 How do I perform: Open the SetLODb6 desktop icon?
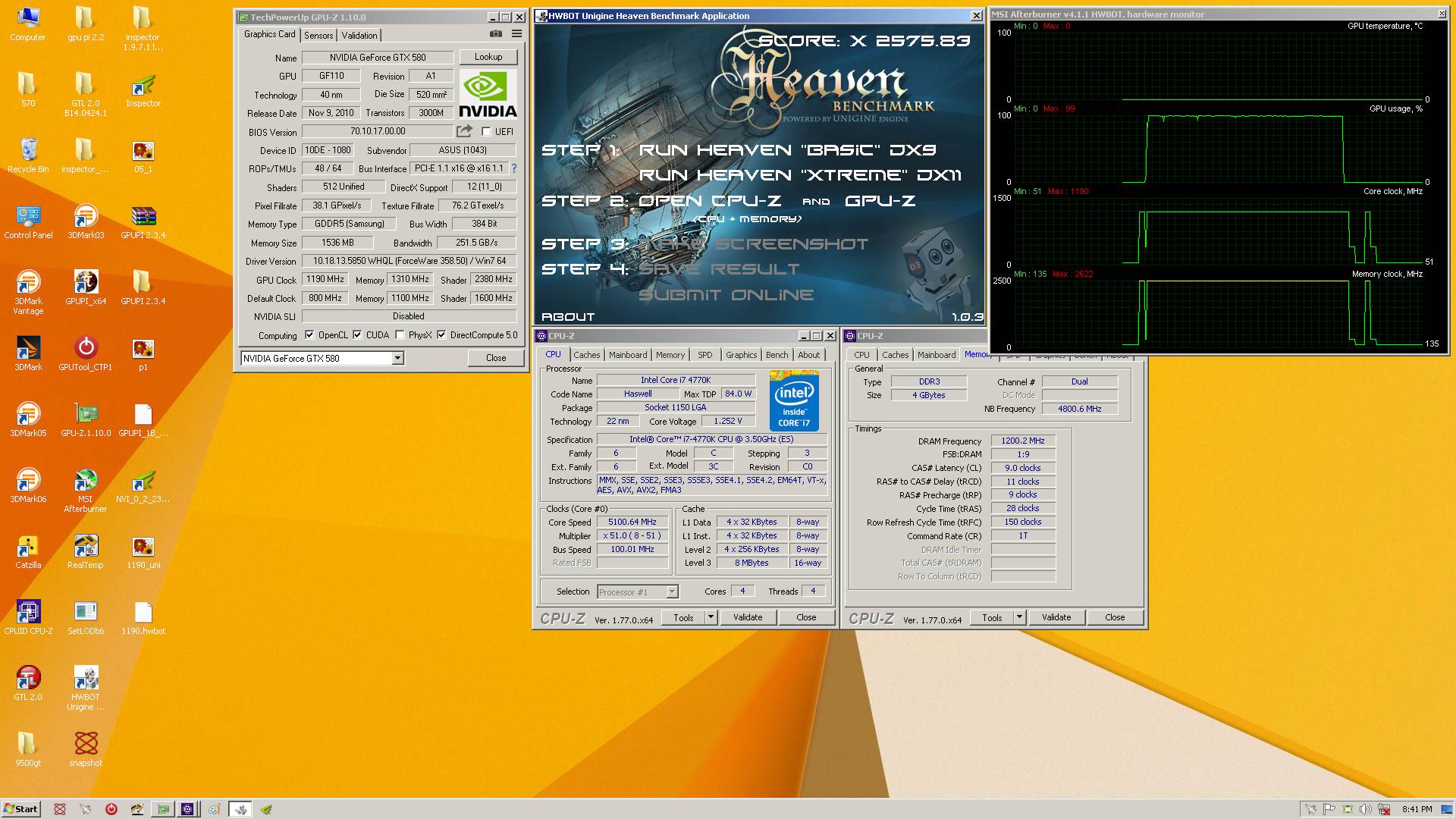86,618
